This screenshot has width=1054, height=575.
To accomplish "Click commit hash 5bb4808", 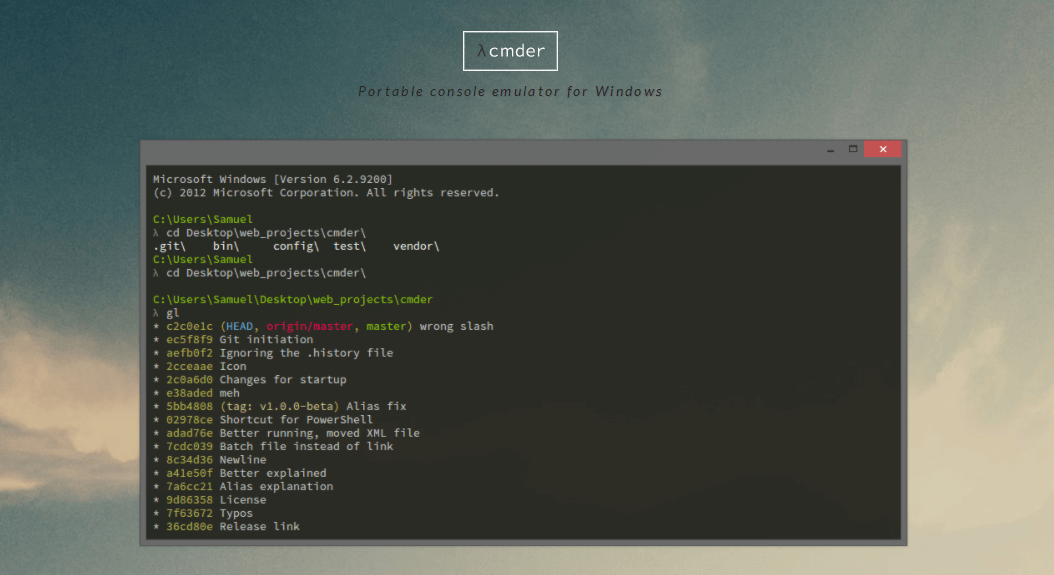I will pyautogui.click(x=189, y=406).
